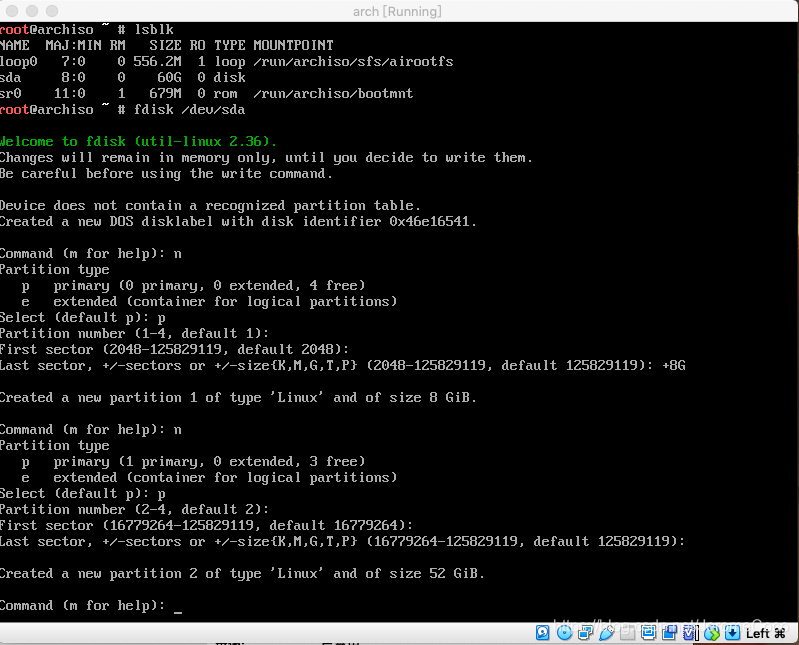The height and width of the screenshot is (645, 799).
Task: Click 'Created a new partition 1' message line
Action: pos(238,397)
